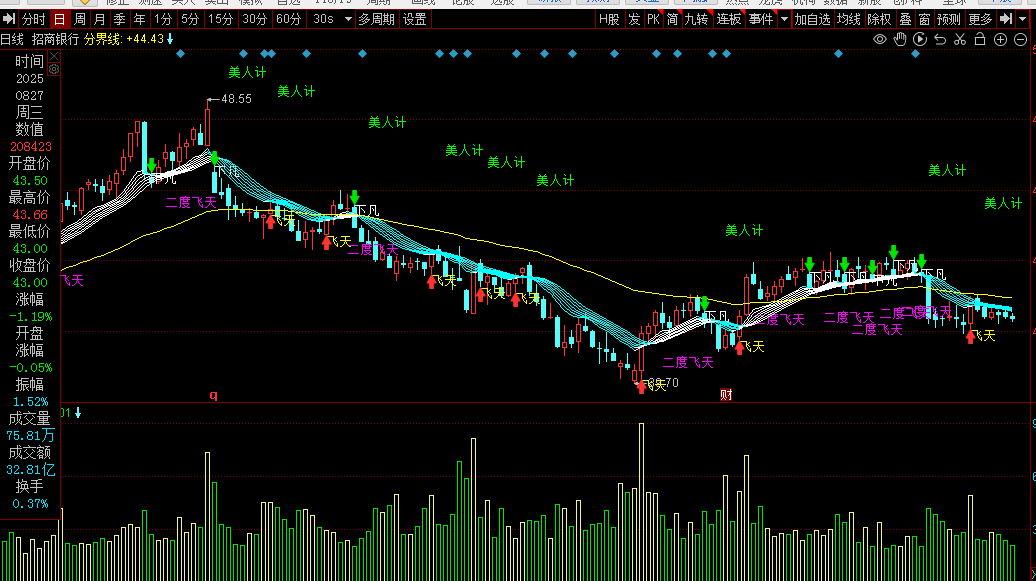Click 换手 0.37% turnover value
The width and height of the screenshot is (1036, 581).
pos(30,504)
